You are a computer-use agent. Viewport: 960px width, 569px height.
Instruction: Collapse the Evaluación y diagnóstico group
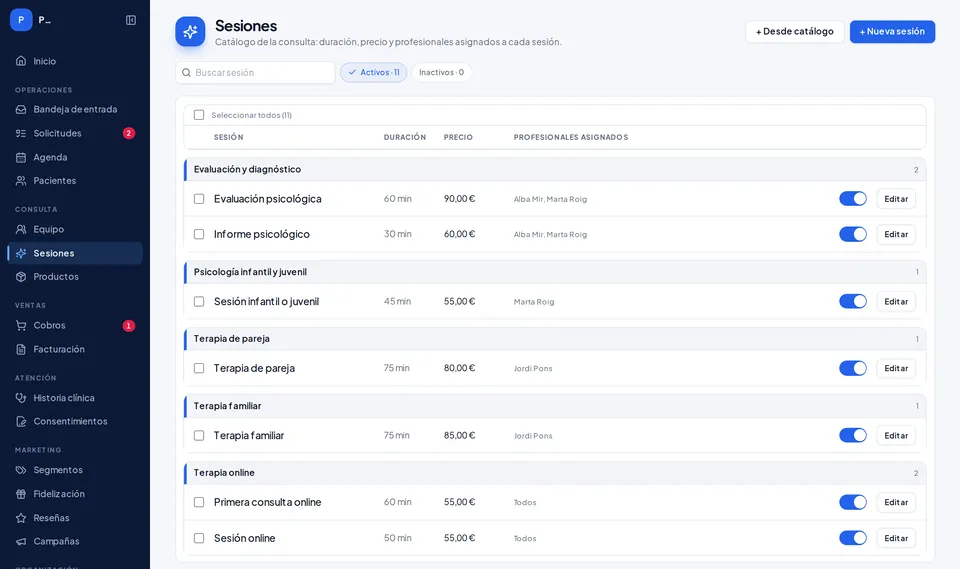555,169
